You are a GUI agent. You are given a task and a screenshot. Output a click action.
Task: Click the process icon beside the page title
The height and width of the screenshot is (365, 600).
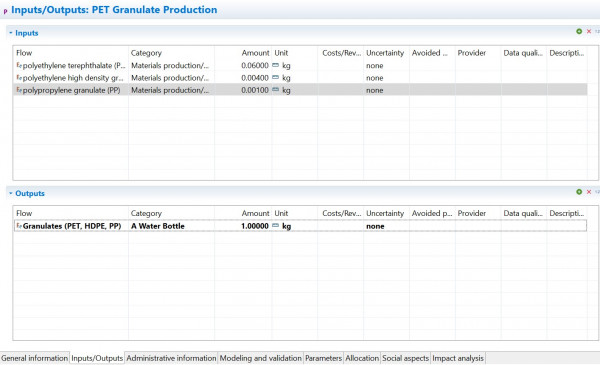click(5, 11)
